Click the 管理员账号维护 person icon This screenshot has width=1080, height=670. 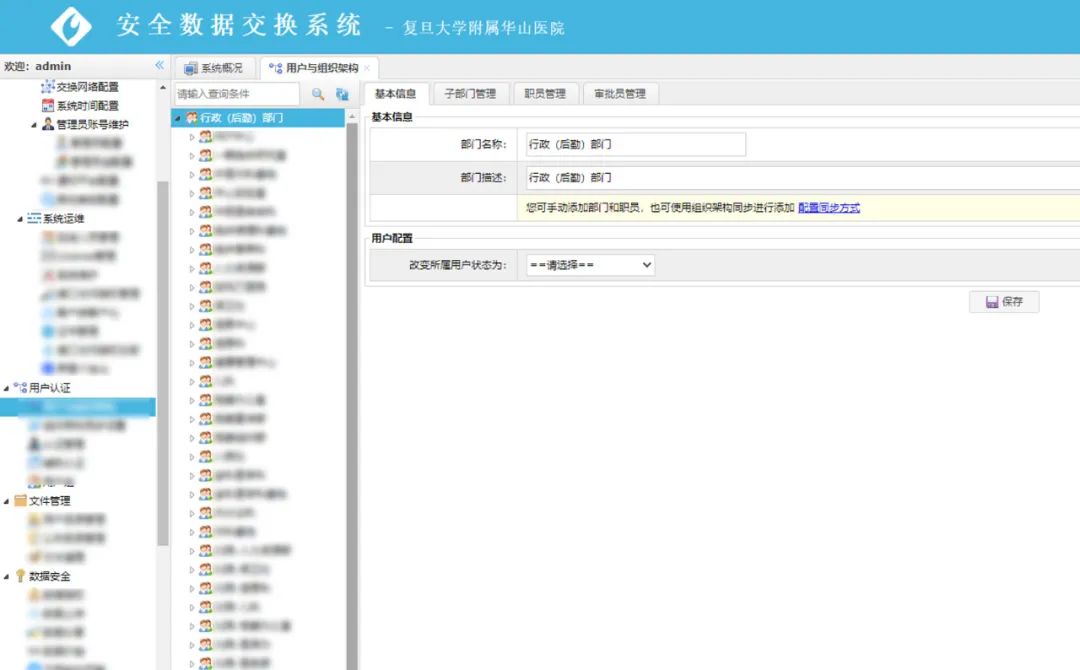[x=47, y=125]
